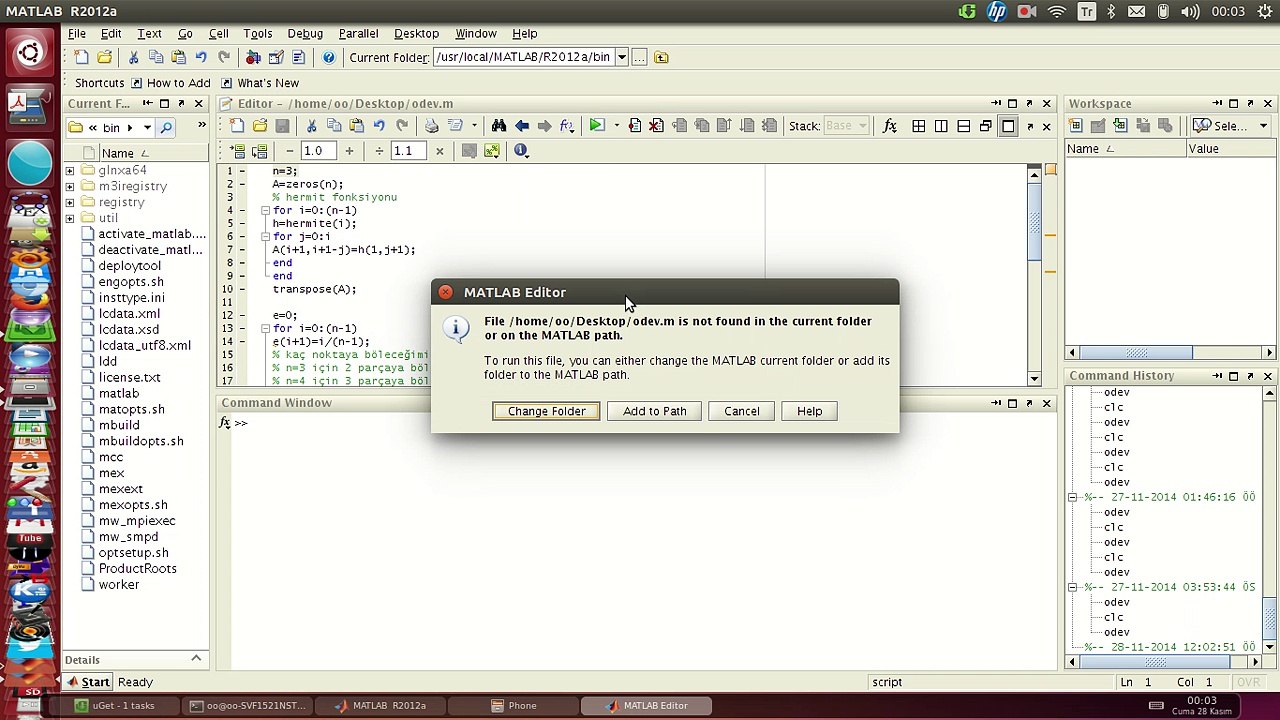1280x720 pixels.
Task: Open GUIDE icon in the main toolbar
Action: (276, 58)
